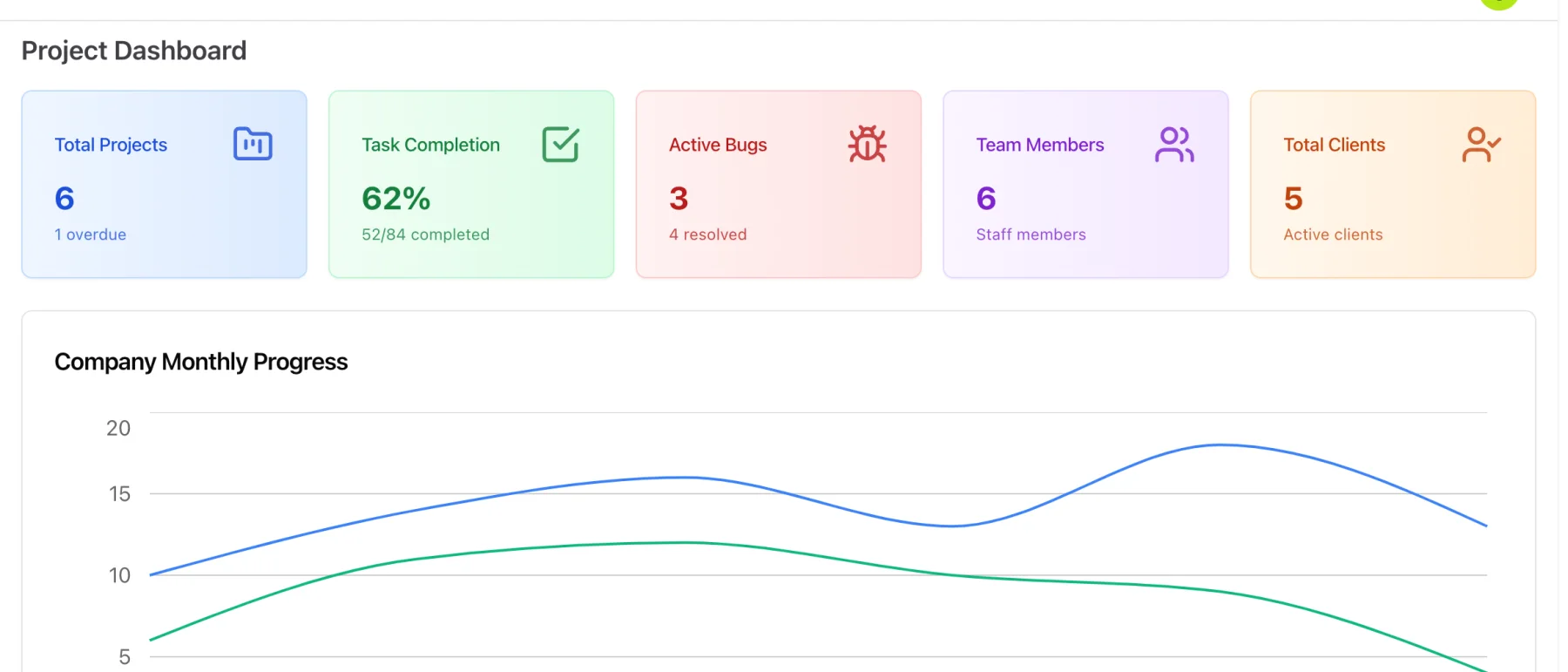The width and height of the screenshot is (1568, 672).
Task: Click the Active Bugs count 3
Action: click(x=679, y=199)
